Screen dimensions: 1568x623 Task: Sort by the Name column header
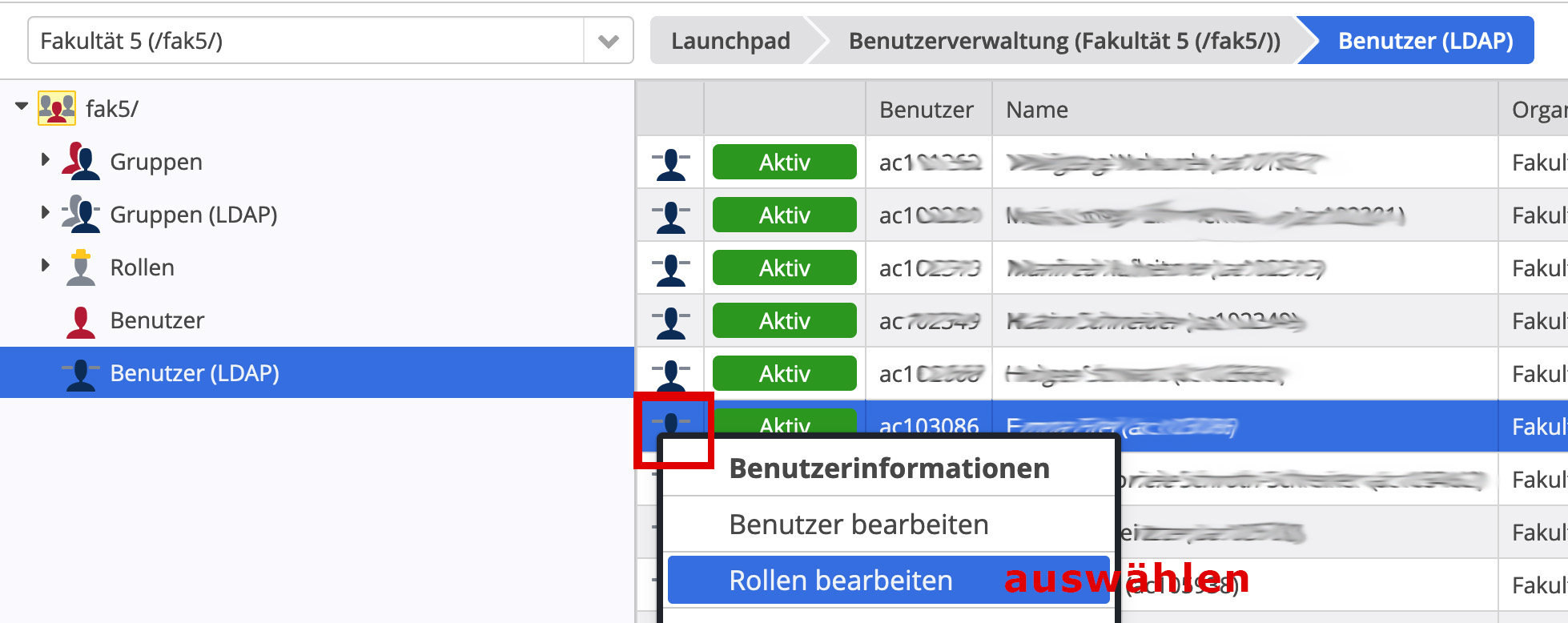[1244, 109]
